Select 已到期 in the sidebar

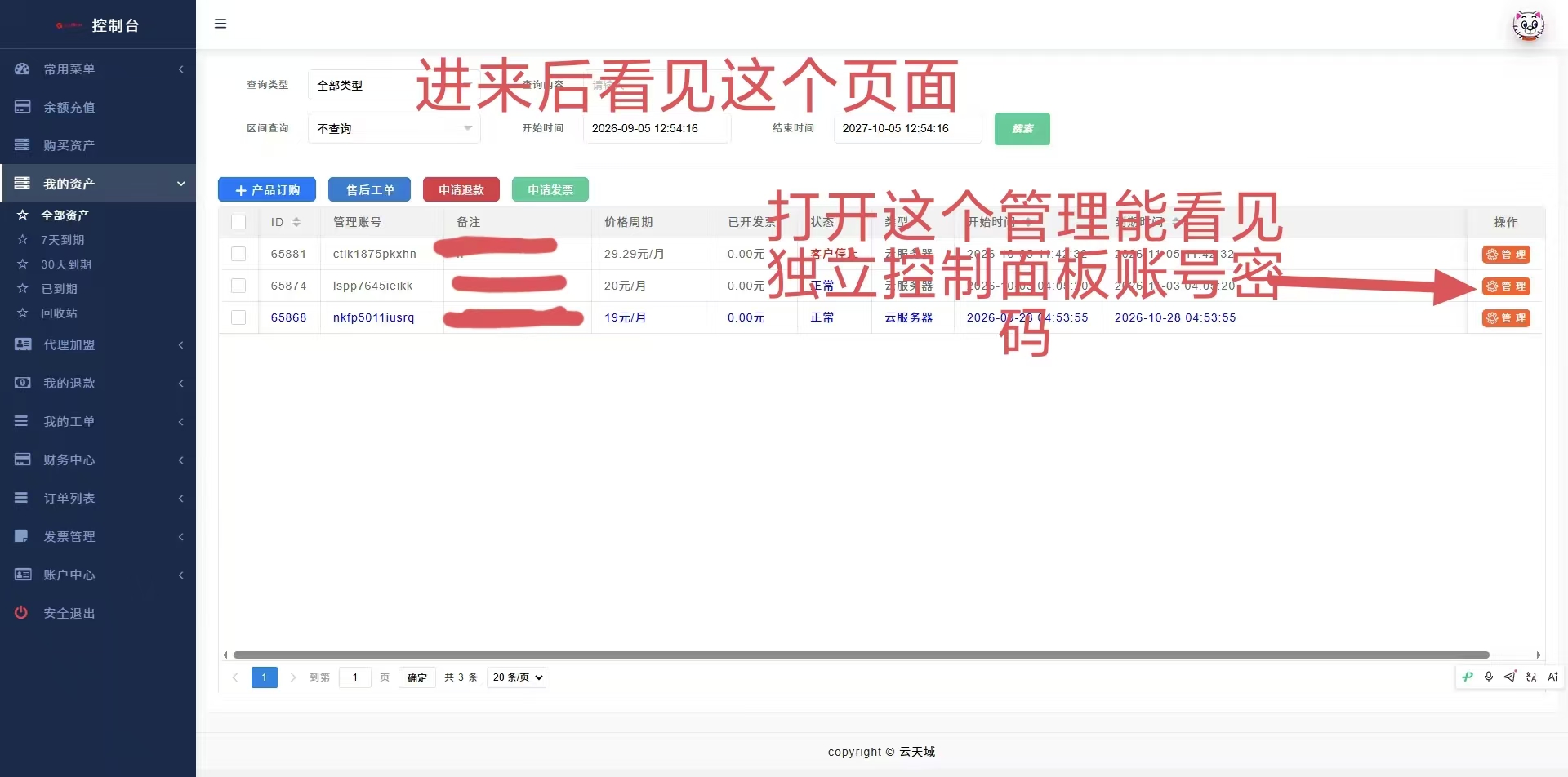coord(60,289)
